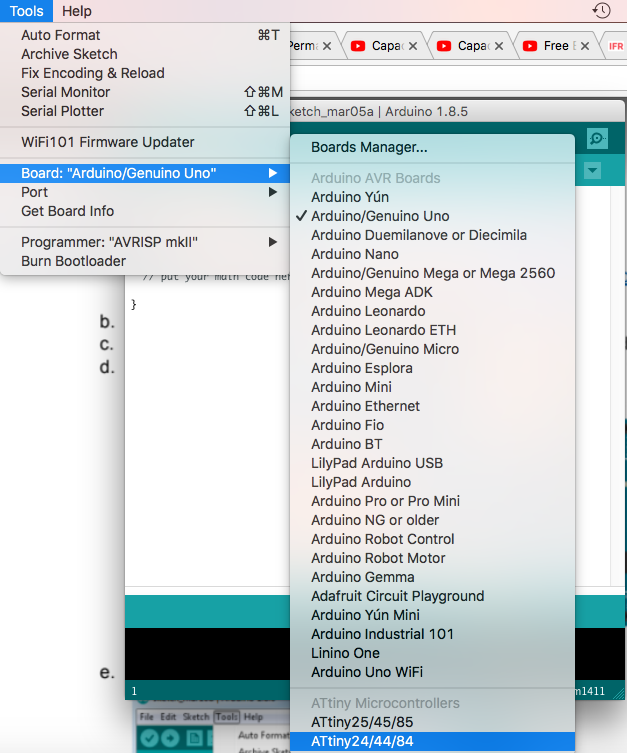
Task: Close the first Capac YouTube tab
Action: click(x=413, y=46)
